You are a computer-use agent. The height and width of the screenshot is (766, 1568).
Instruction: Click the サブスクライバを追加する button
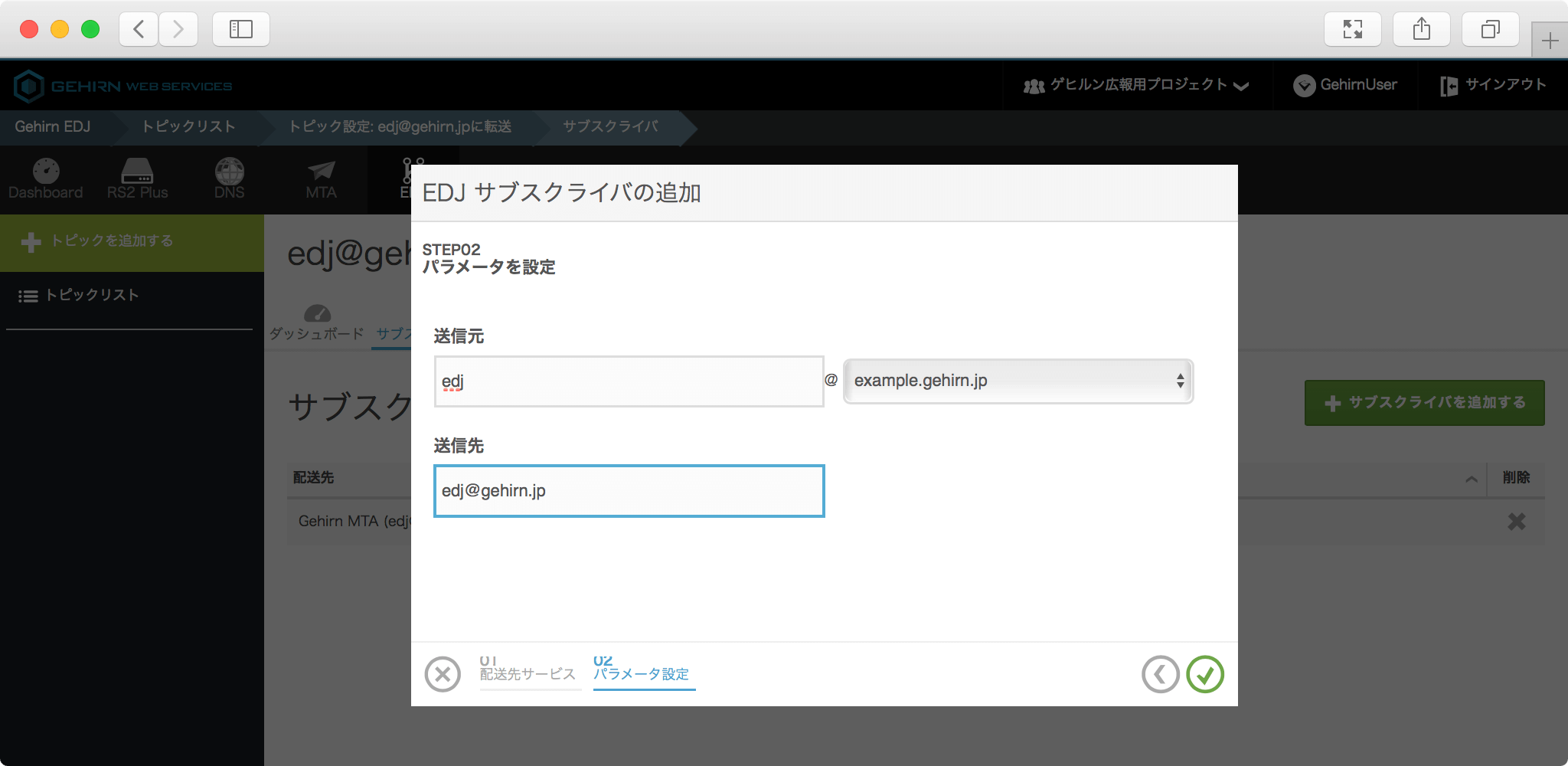pos(1424,403)
